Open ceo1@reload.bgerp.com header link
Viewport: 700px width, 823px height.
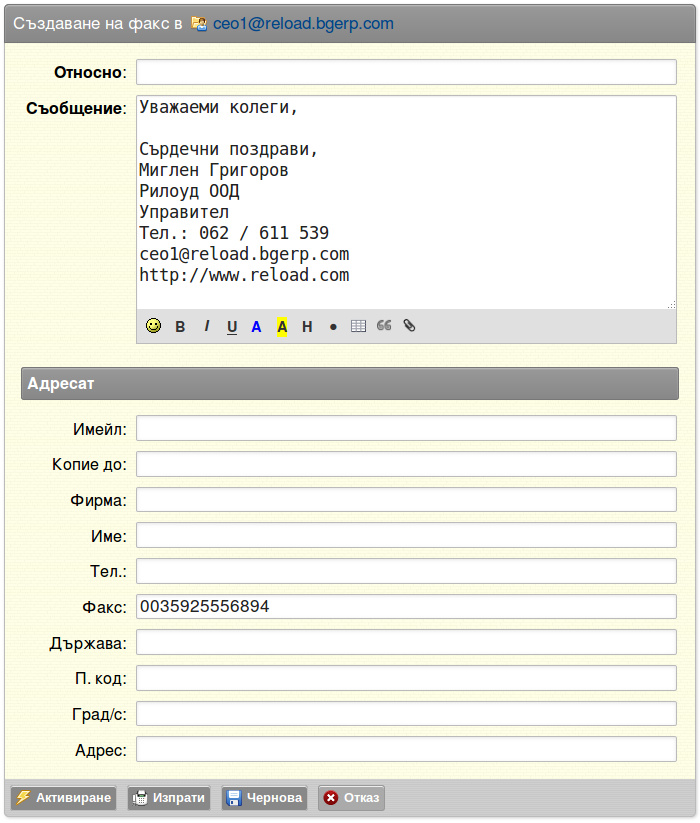click(x=303, y=24)
